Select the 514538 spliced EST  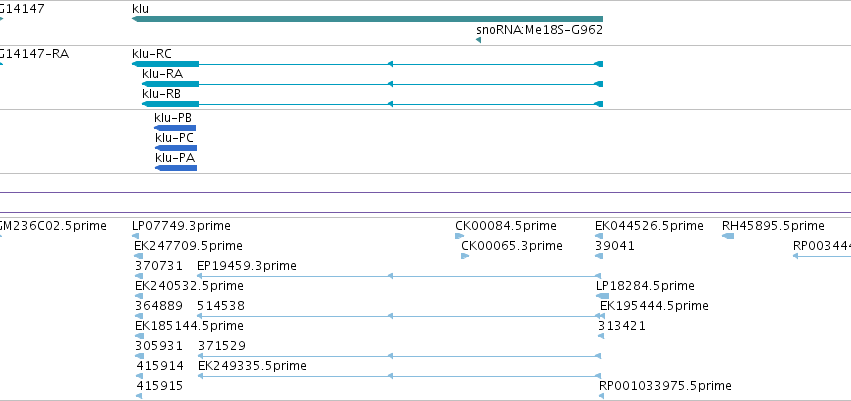click(x=401, y=316)
